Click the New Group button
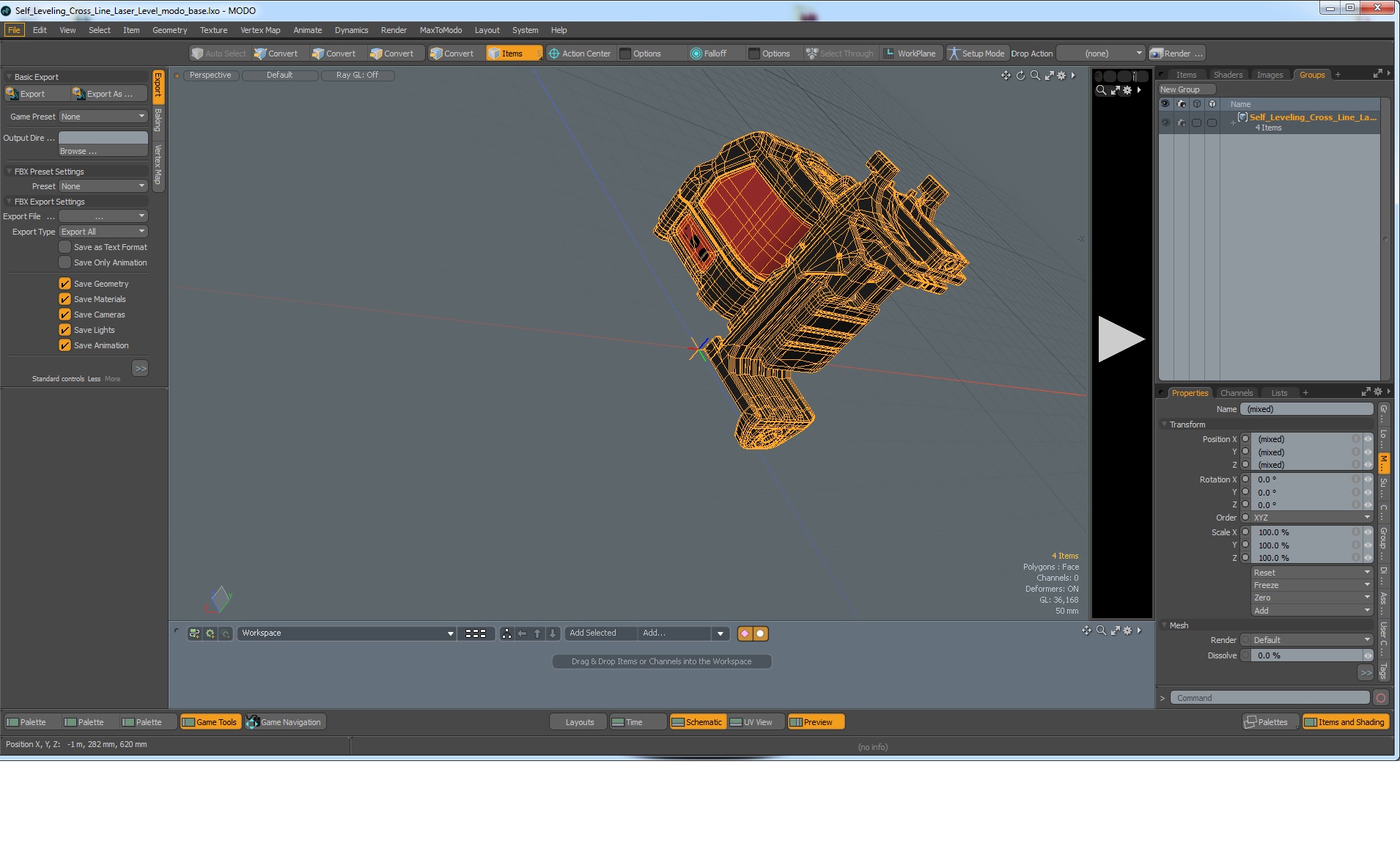This screenshot has width=1400, height=849. 1186,89
